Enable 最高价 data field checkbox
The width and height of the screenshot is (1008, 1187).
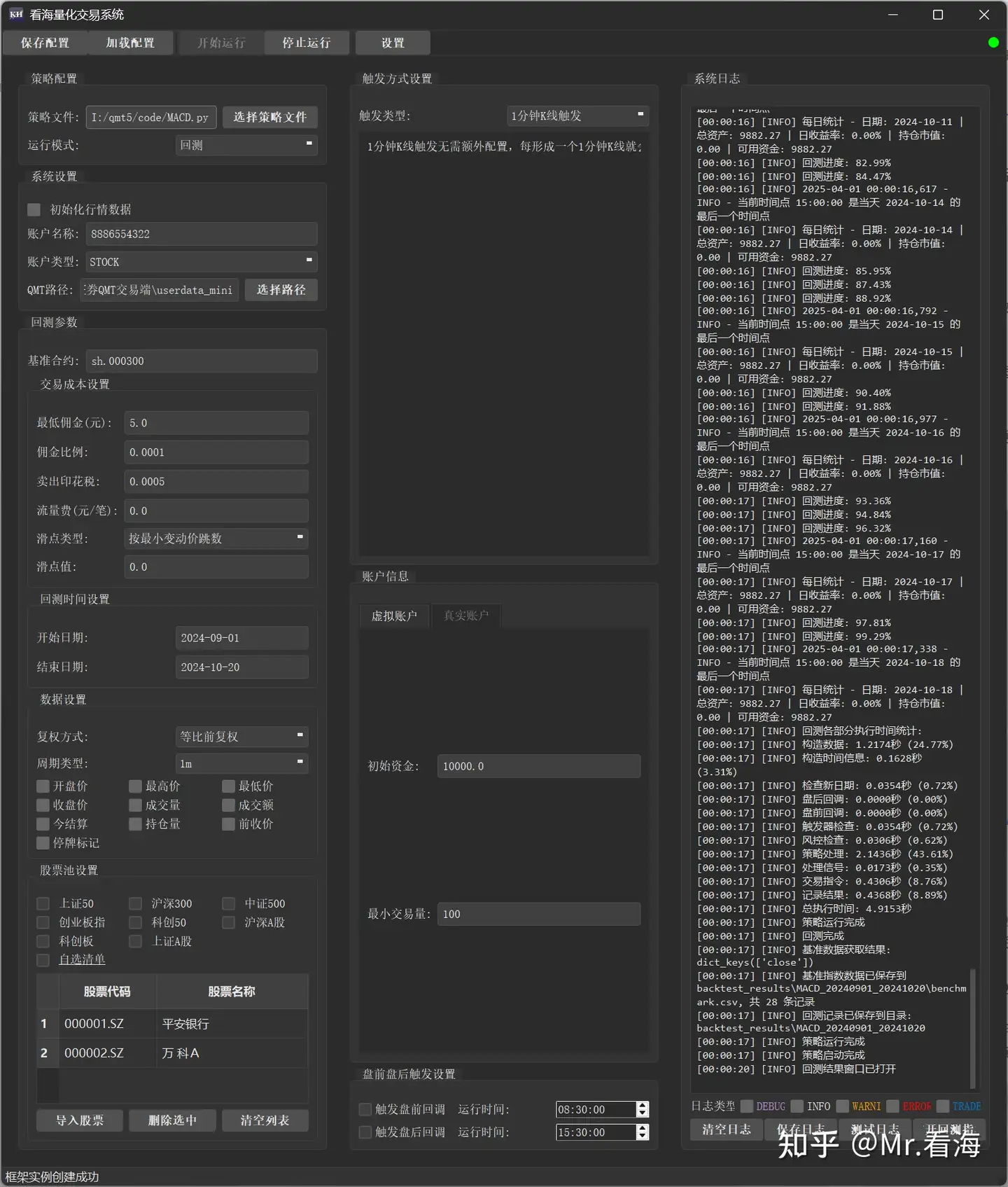(136, 786)
